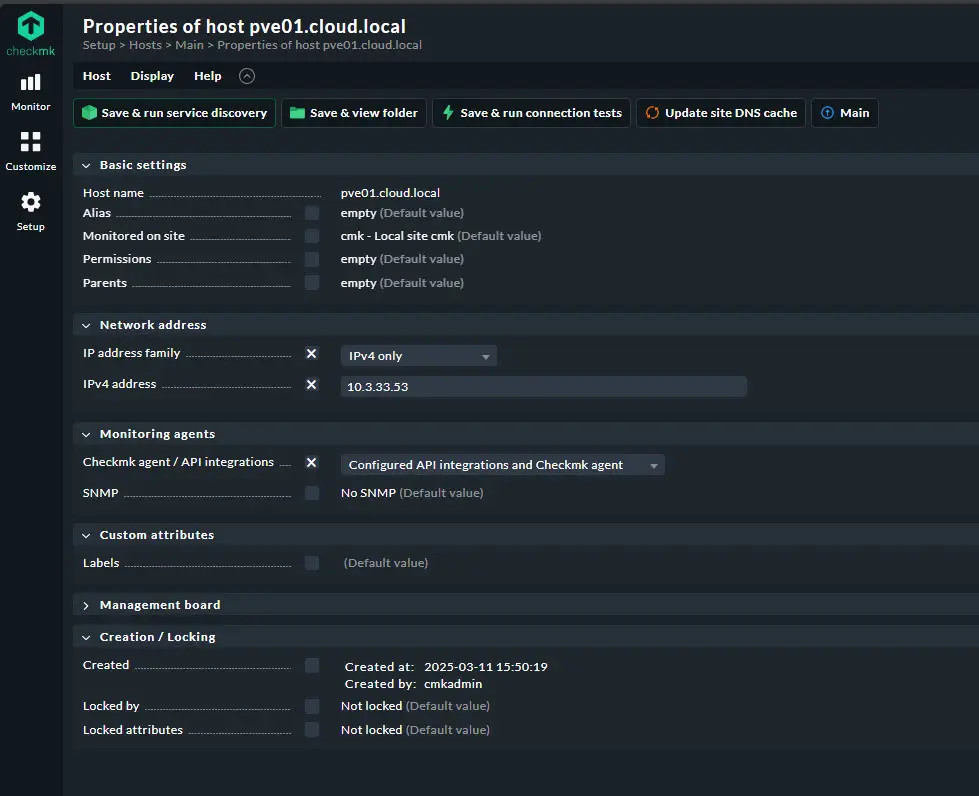Open the Checkmk agent / API integrations dropdown
979x796 pixels.
(x=502, y=465)
